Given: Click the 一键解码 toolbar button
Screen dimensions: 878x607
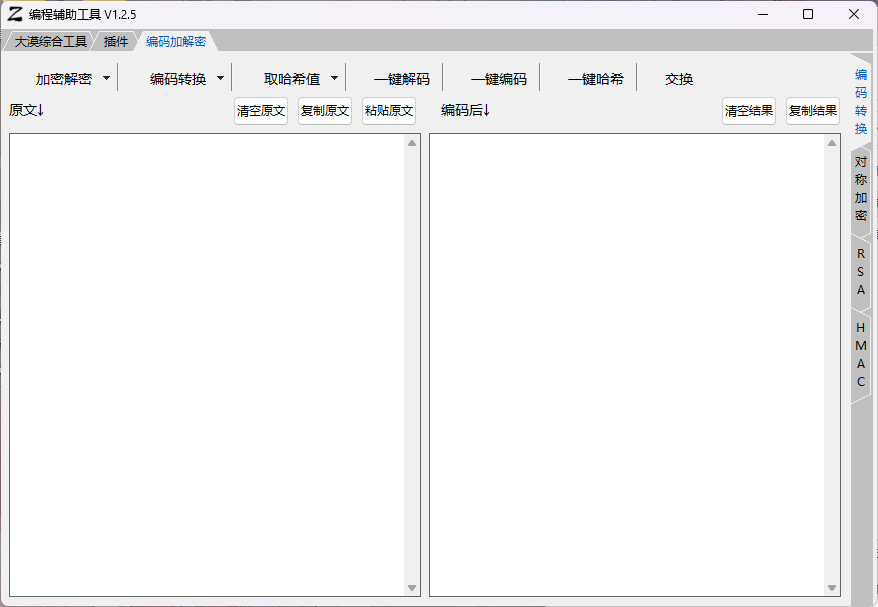Looking at the screenshot, I should coord(401,79).
